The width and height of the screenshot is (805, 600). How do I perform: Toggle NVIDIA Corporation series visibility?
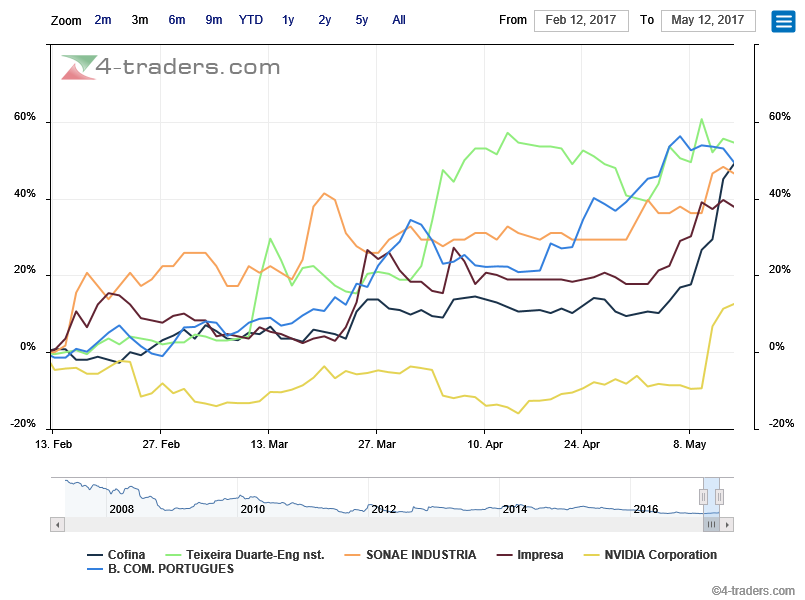tap(651, 555)
